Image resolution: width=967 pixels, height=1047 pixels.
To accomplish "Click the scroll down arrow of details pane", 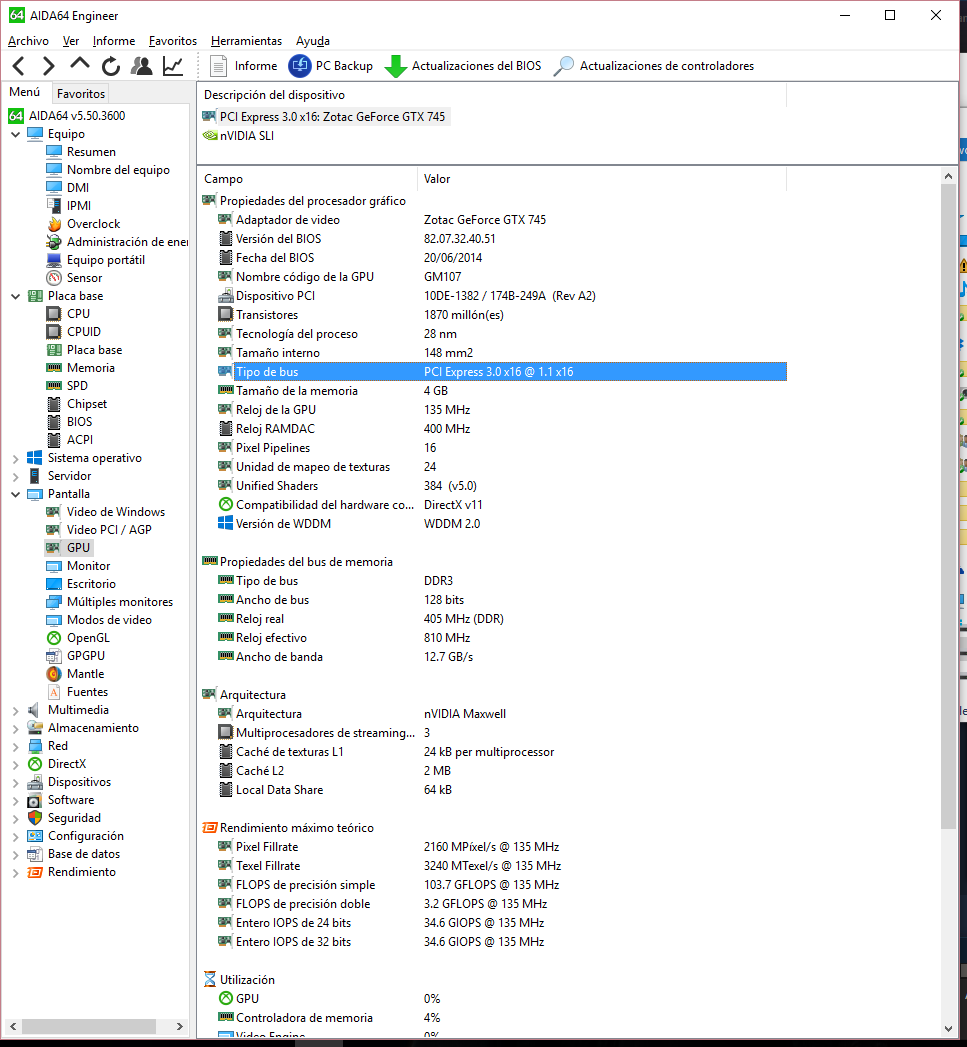I will [x=948, y=1029].
